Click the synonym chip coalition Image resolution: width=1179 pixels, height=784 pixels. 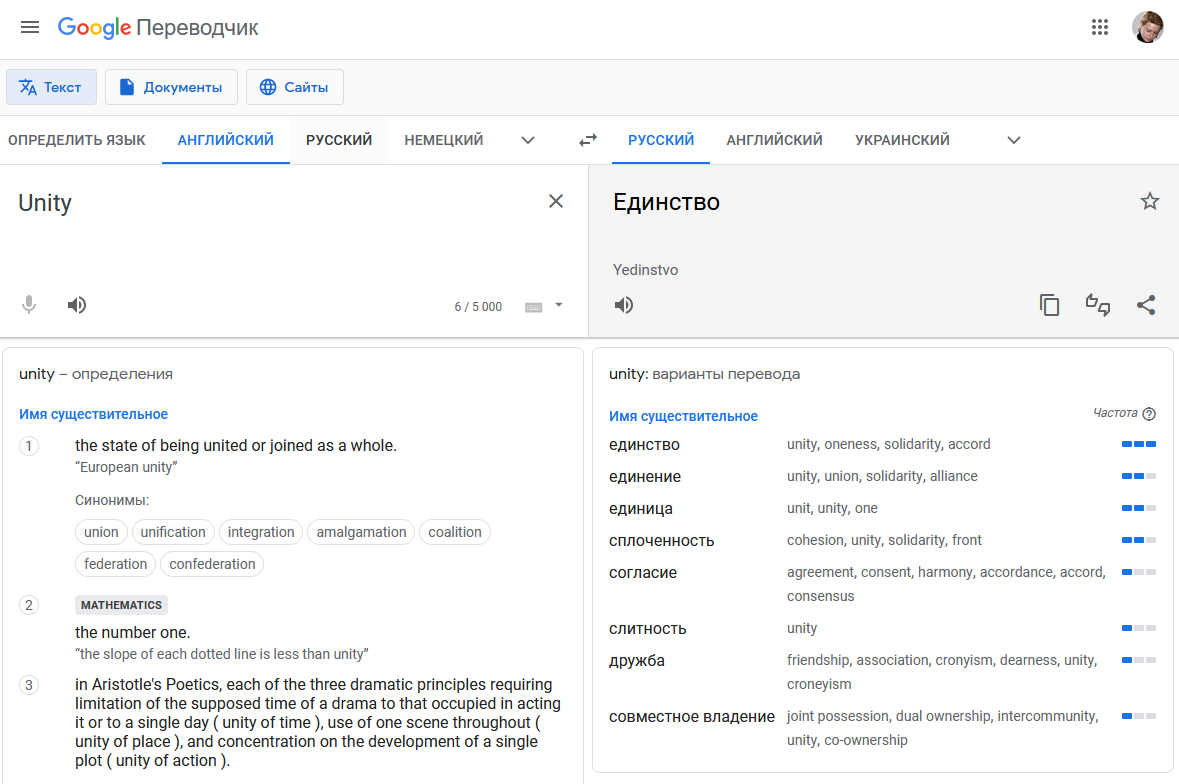pyautogui.click(x=455, y=532)
